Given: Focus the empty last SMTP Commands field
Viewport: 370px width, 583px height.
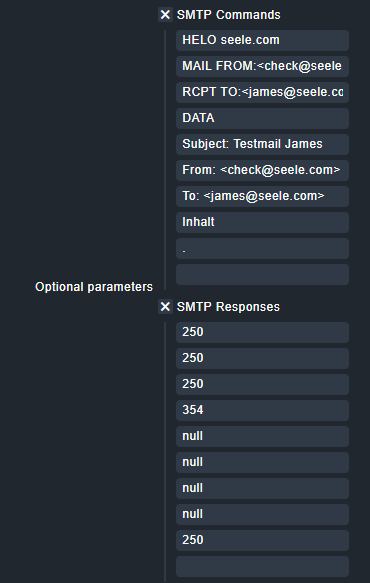Looking at the screenshot, I should tap(262, 274).
